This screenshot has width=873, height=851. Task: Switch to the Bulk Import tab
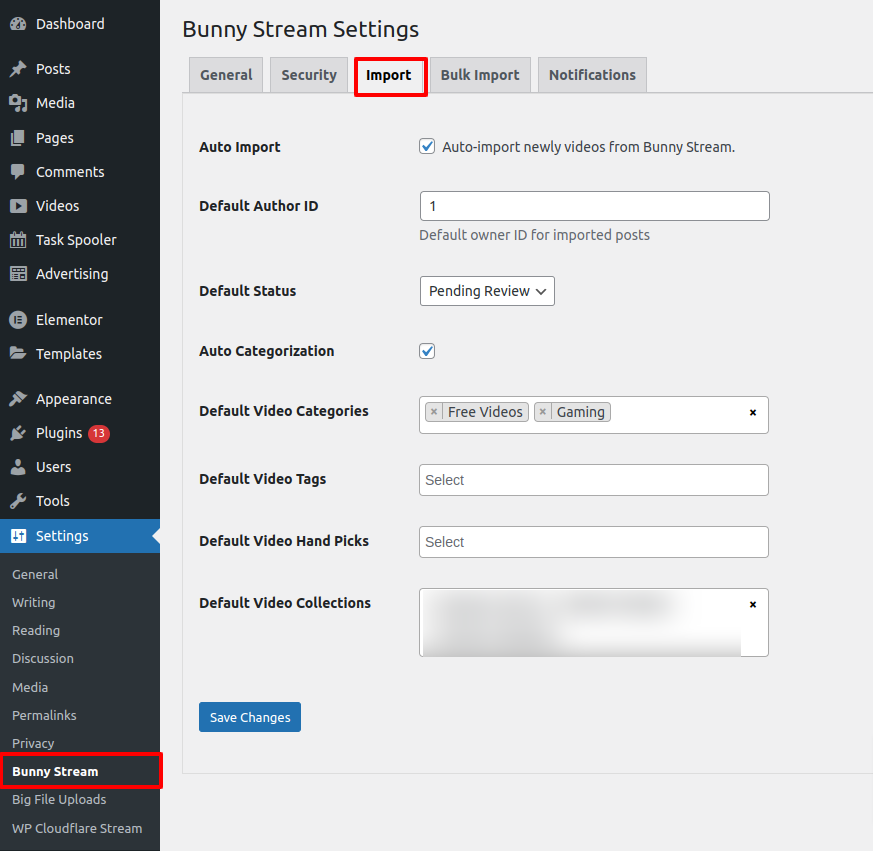pyautogui.click(x=480, y=75)
